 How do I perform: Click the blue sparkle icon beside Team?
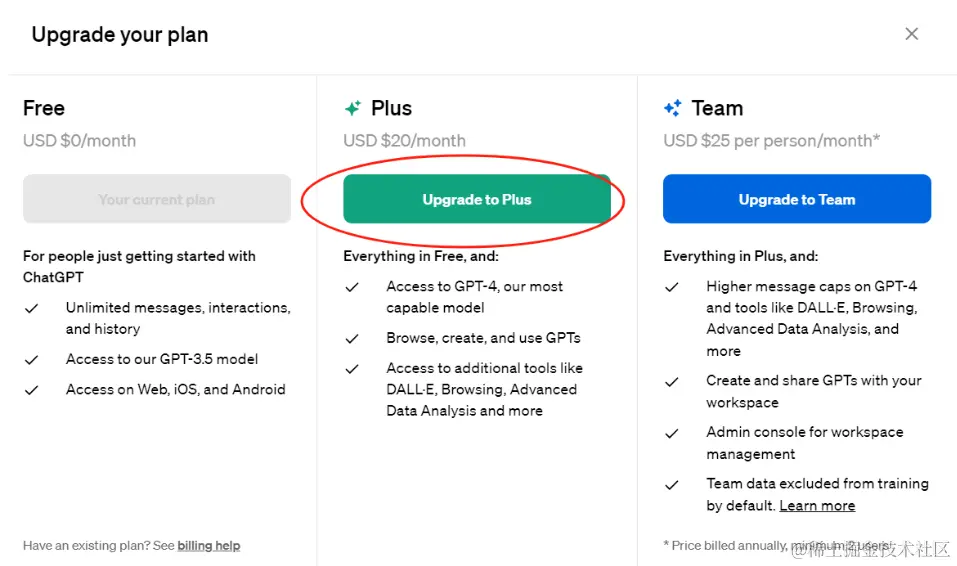(673, 109)
